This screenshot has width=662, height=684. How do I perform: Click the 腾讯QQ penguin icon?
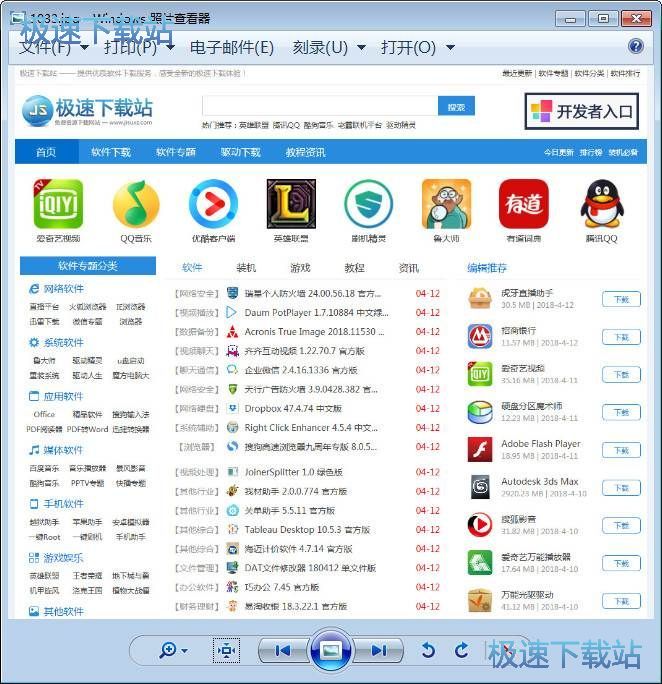[x=602, y=205]
